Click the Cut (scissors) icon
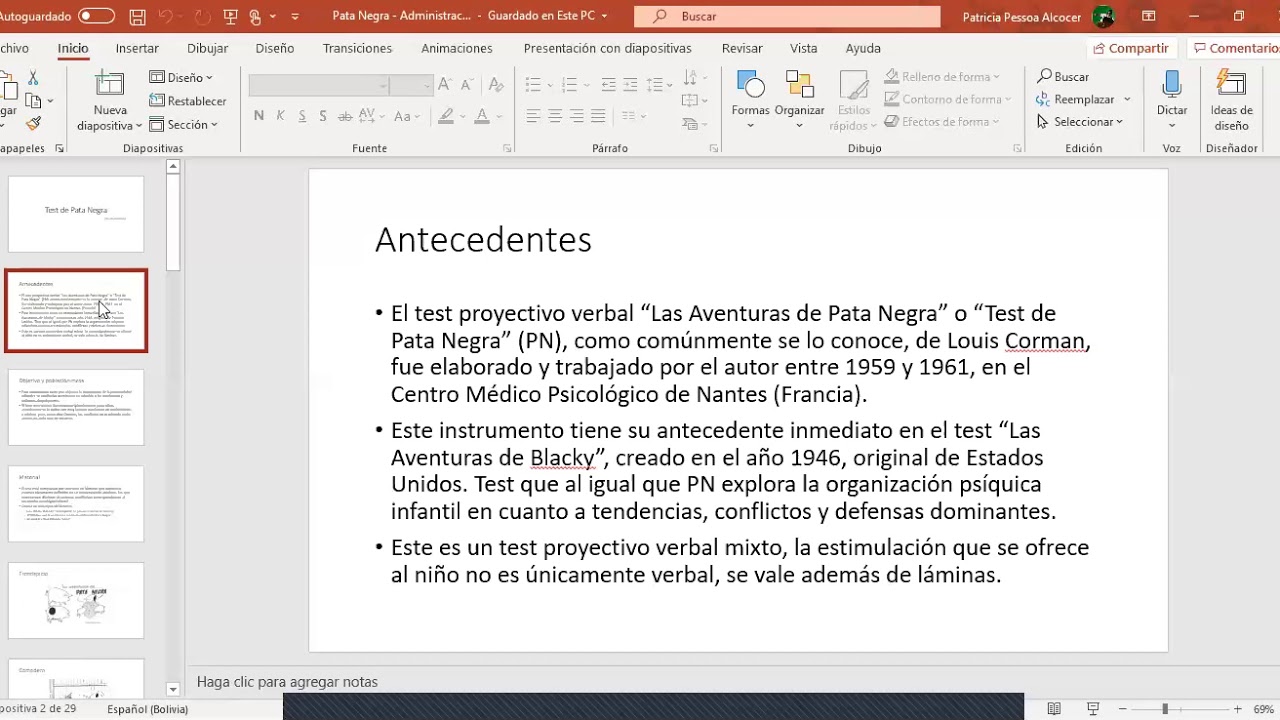The width and height of the screenshot is (1280, 720). click(x=33, y=78)
